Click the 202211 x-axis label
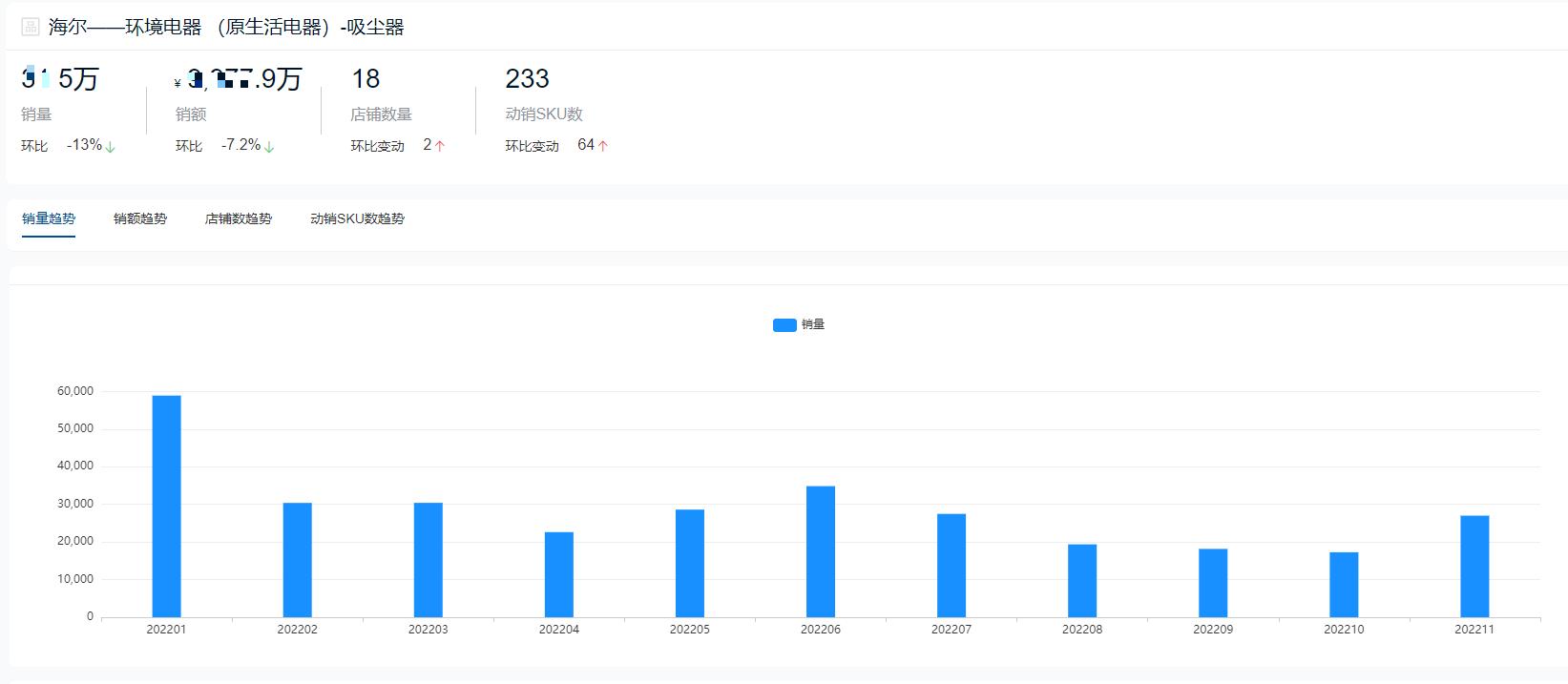The width and height of the screenshot is (1568, 684). click(1474, 630)
